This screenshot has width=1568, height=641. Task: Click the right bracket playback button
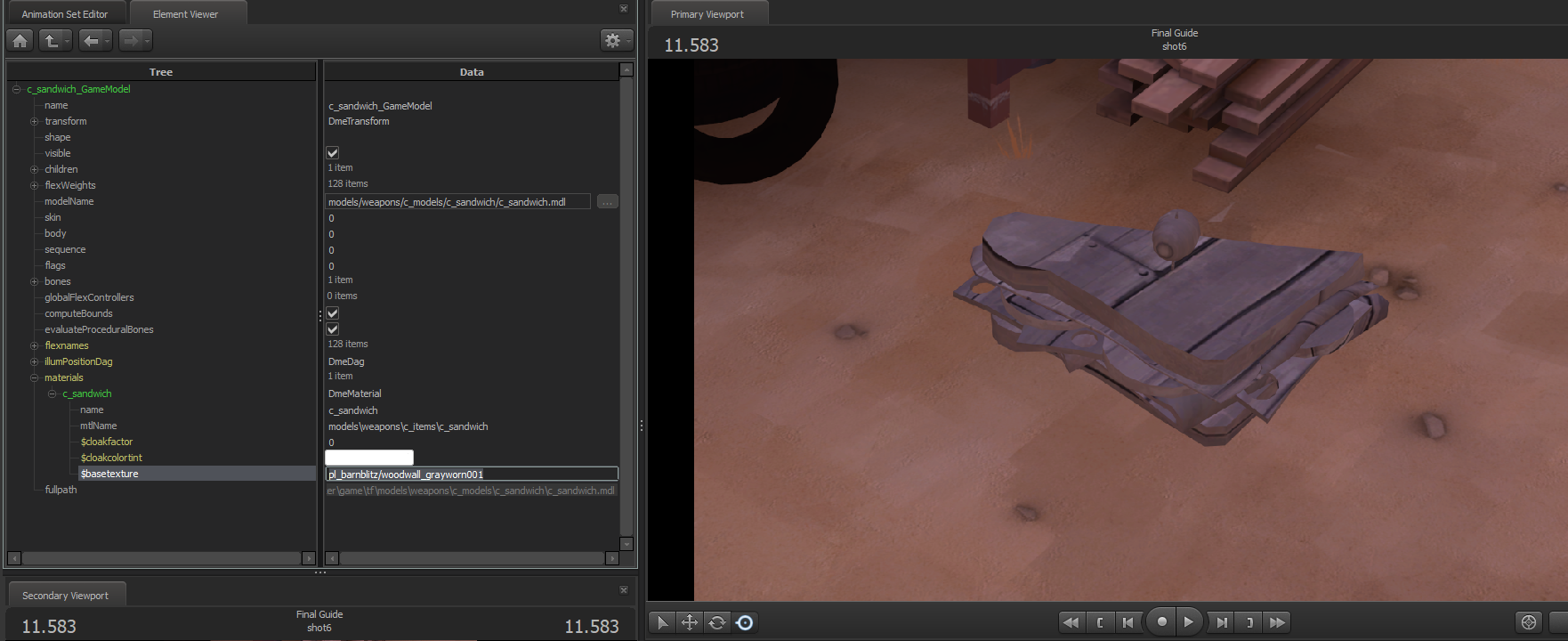(x=1249, y=622)
